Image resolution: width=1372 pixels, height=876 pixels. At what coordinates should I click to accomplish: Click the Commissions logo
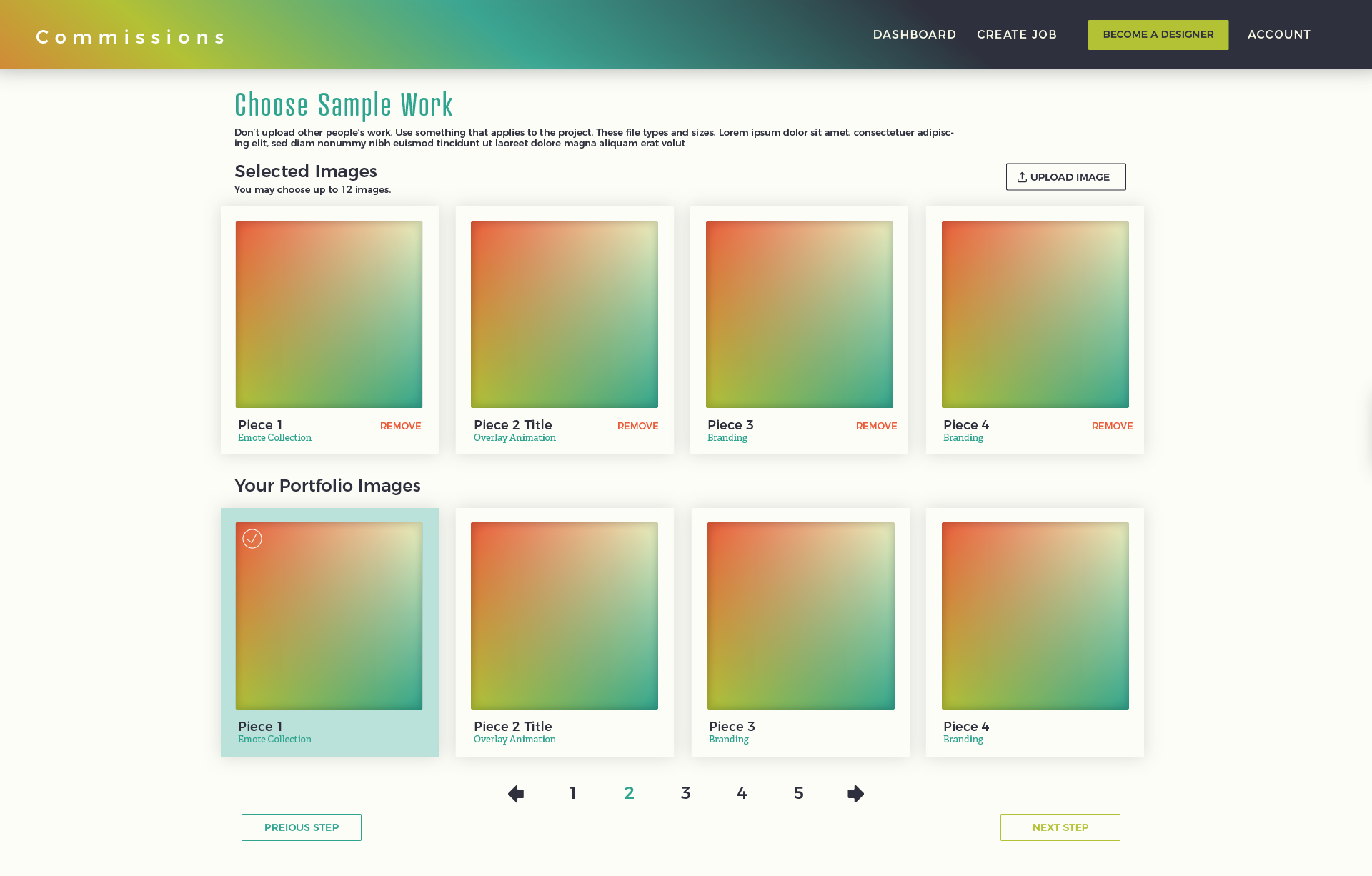pos(131,37)
